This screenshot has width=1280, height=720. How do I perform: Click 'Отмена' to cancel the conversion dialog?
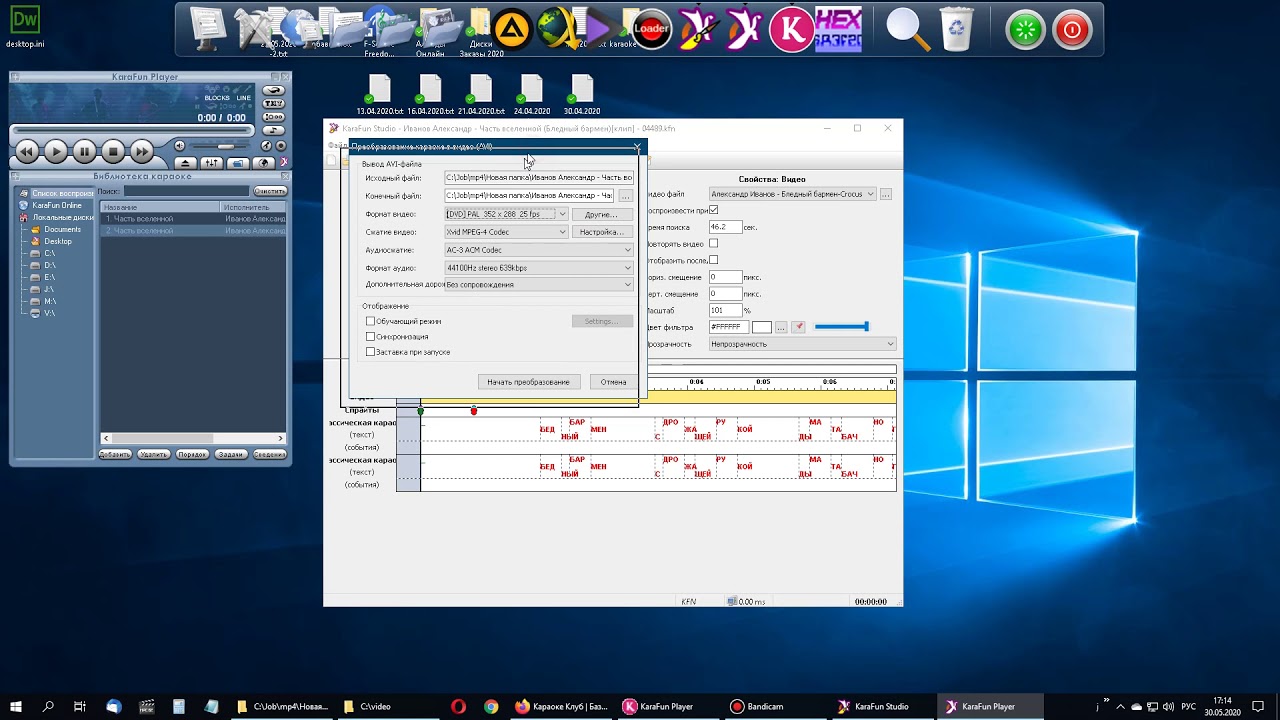613,382
